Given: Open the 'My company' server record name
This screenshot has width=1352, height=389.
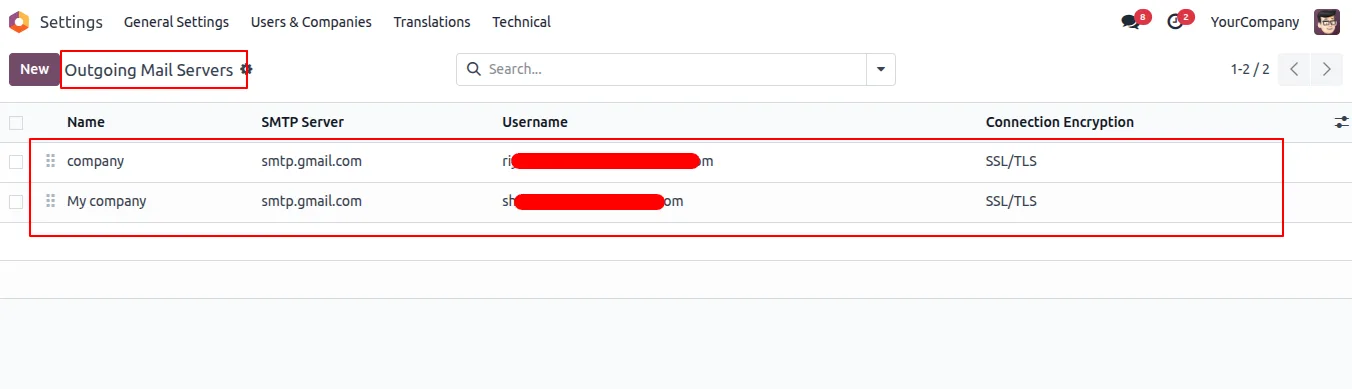Looking at the screenshot, I should pos(106,201).
